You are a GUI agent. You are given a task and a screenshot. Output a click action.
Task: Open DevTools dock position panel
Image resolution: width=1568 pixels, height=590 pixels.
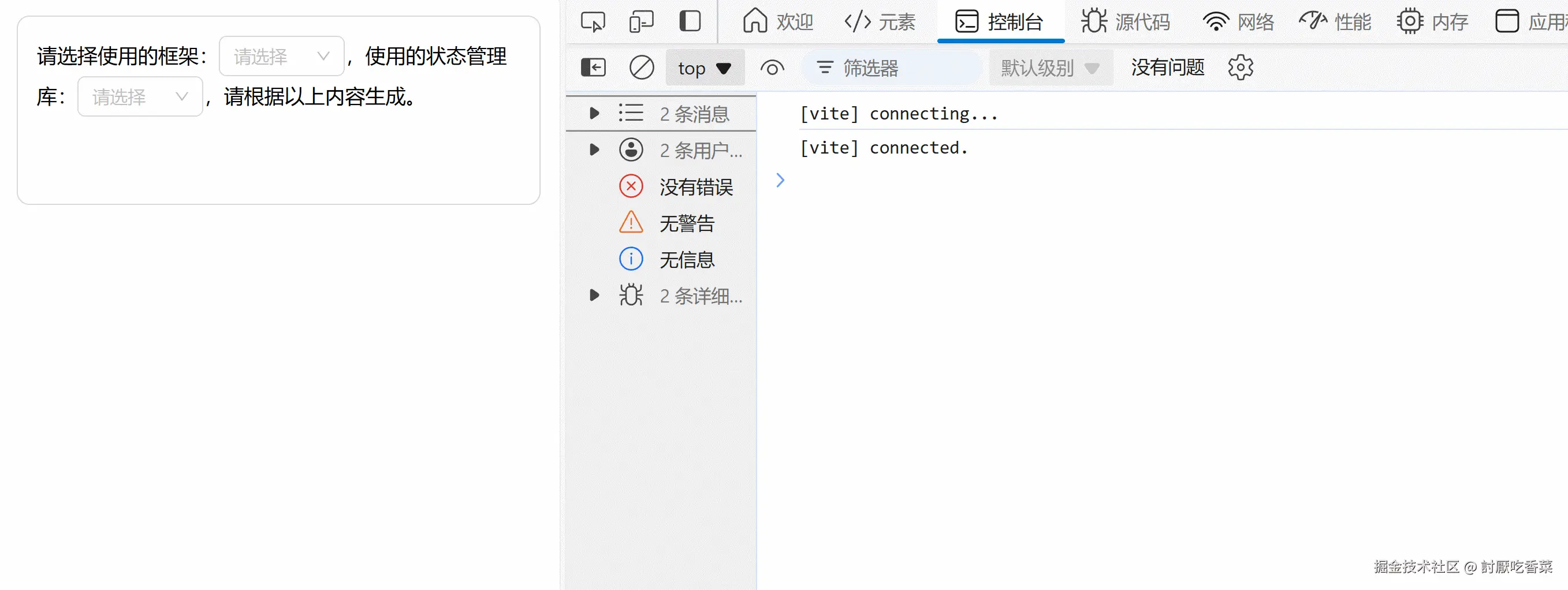point(688,21)
